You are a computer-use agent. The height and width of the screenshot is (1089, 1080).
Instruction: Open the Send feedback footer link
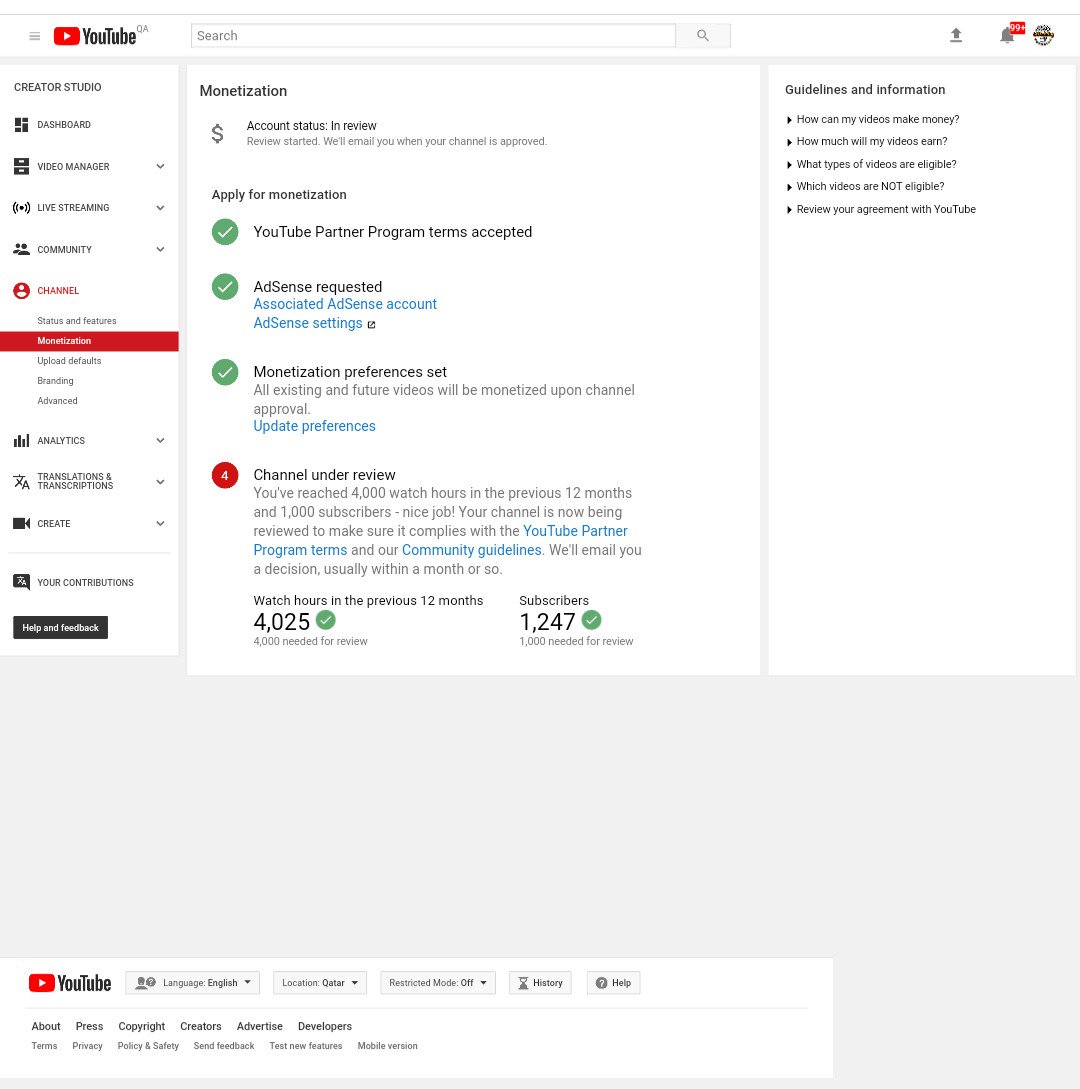[x=224, y=1046]
